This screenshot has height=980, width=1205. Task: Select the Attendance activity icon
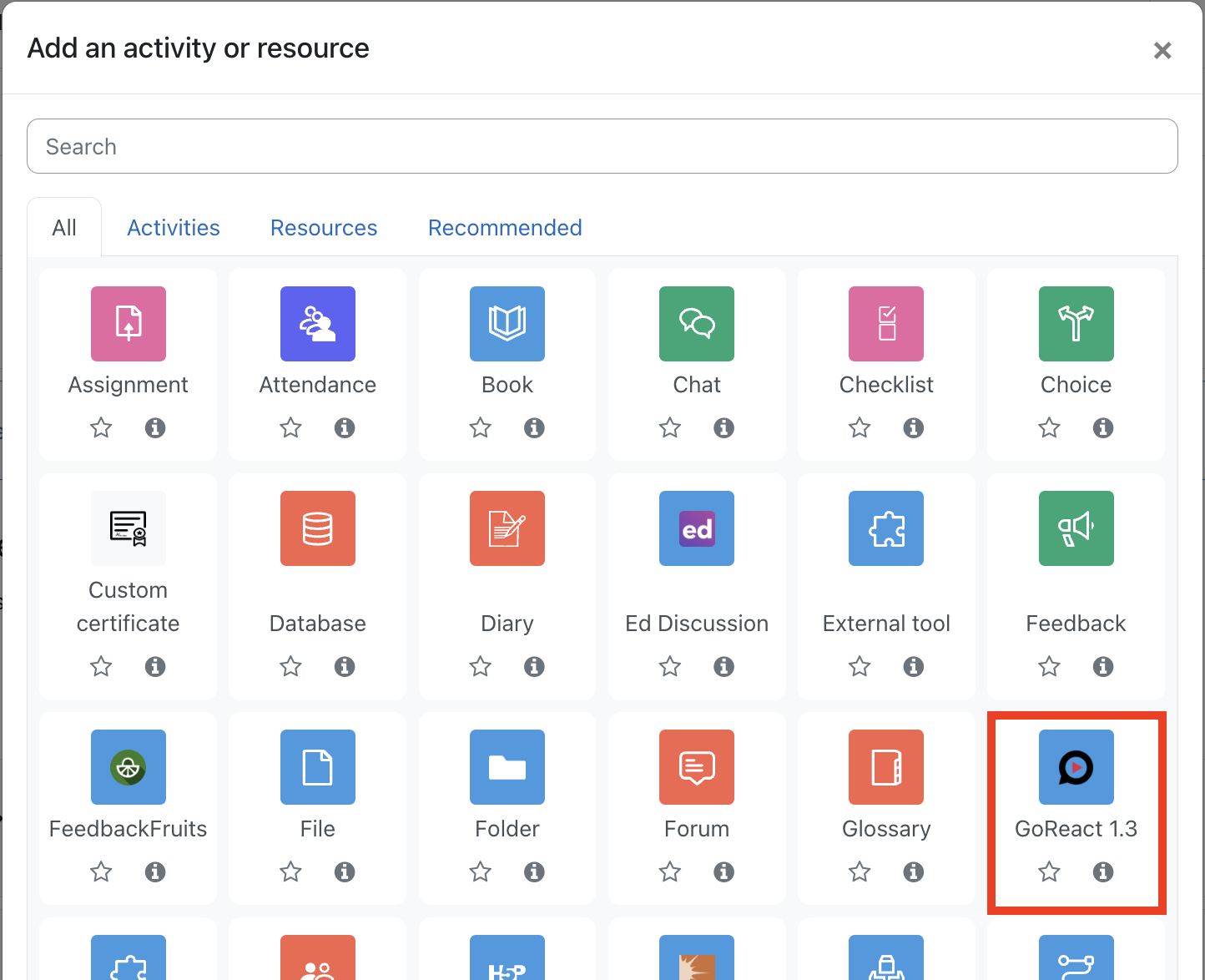tap(317, 324)
